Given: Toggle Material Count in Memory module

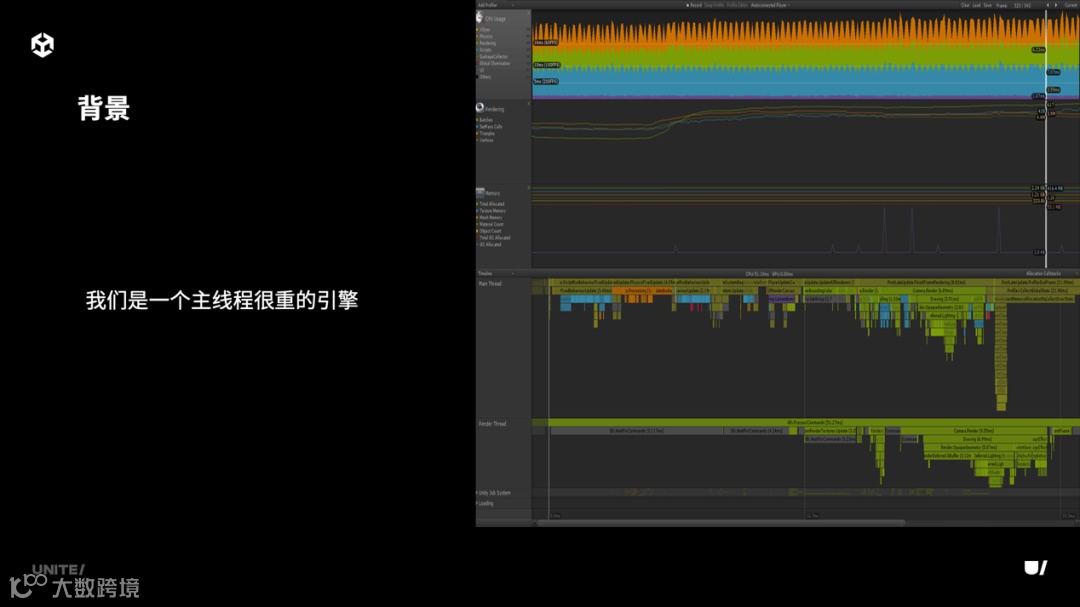Looking at the screenshot, I should point(490,225).
